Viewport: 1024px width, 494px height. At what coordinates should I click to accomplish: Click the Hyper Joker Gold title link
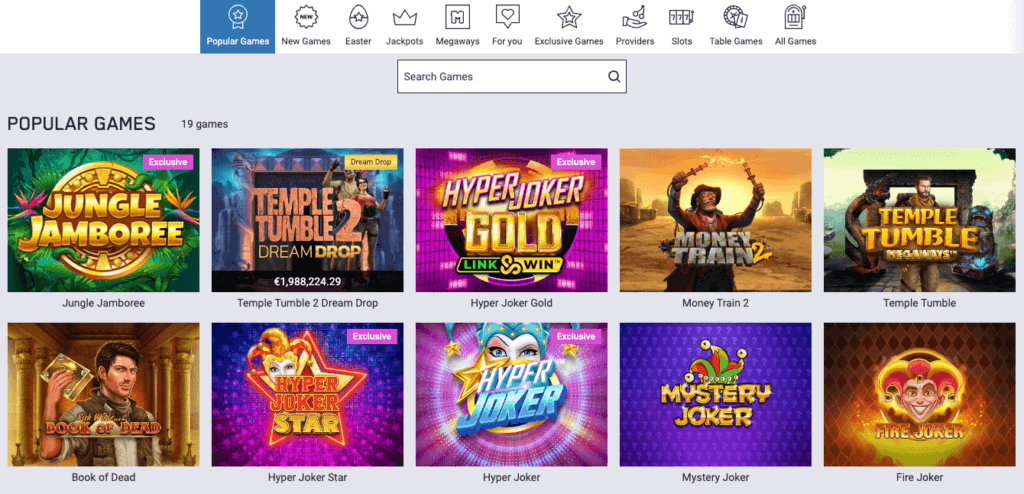[x=511, y=303]
